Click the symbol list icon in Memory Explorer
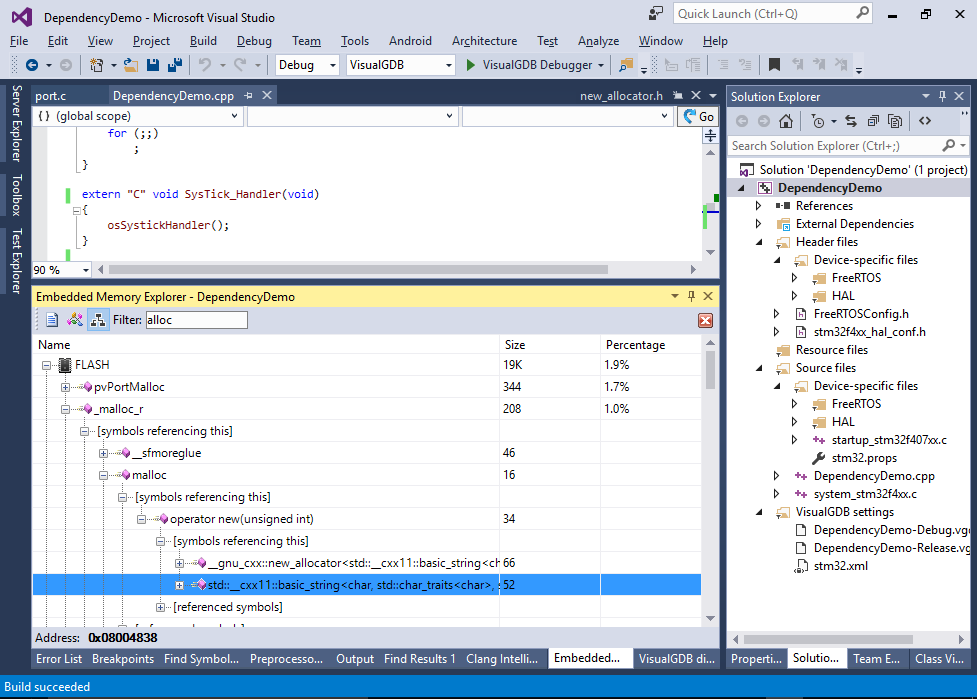 [x=75, y=320]
